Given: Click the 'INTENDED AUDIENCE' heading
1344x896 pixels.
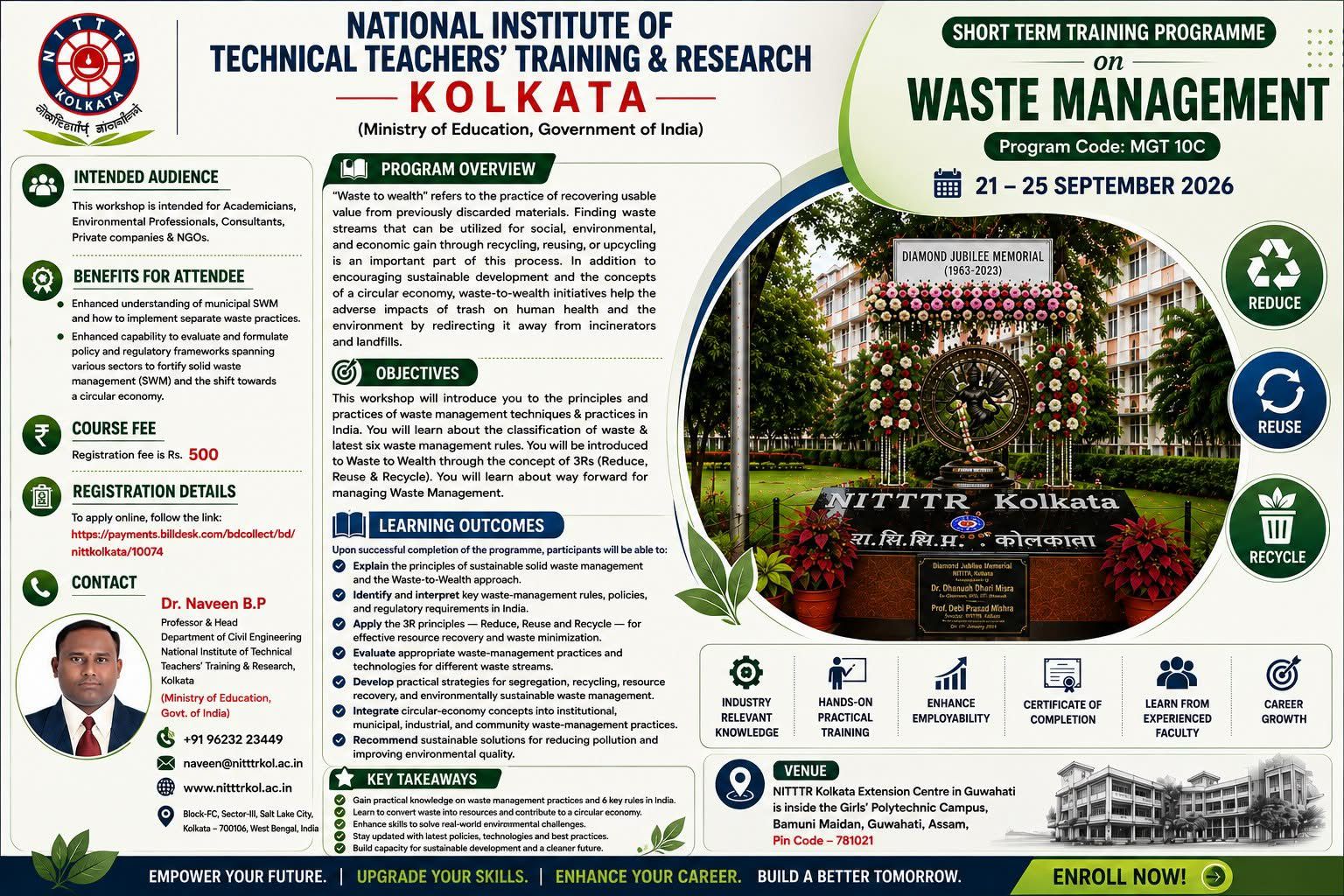Looking at the screenshot, I should [x=146, y=177].
